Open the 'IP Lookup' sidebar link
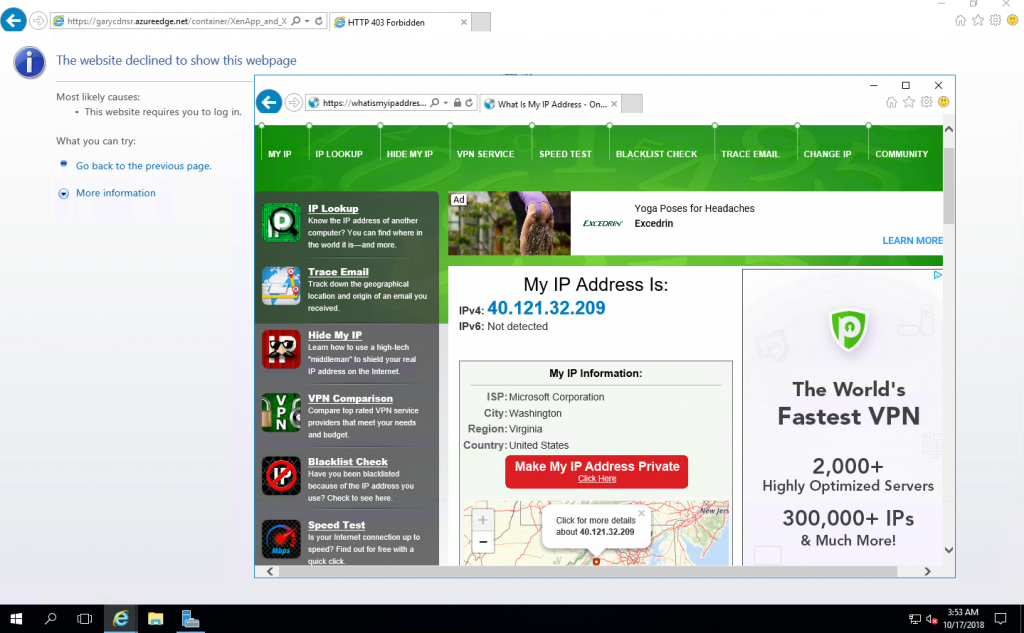This screenshot has height=633, width=1024. pyautogui.click(x=333, y=208)
